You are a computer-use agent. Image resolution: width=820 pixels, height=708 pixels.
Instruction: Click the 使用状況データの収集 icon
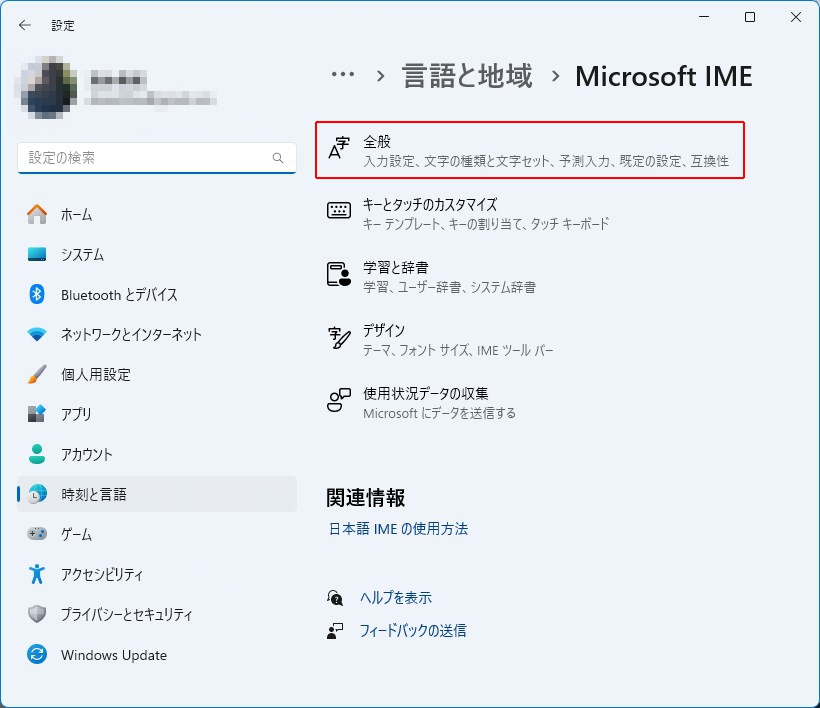tap(339, 401)
